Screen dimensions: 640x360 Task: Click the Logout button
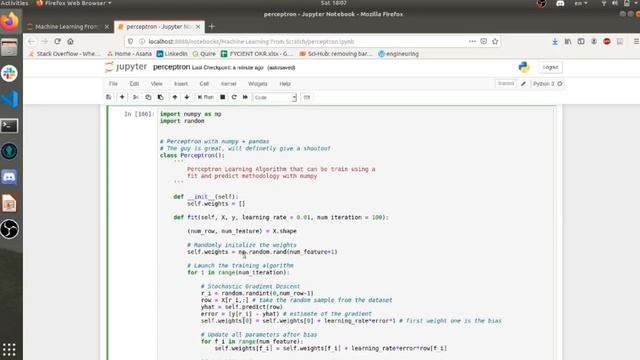tap(550, 67)
